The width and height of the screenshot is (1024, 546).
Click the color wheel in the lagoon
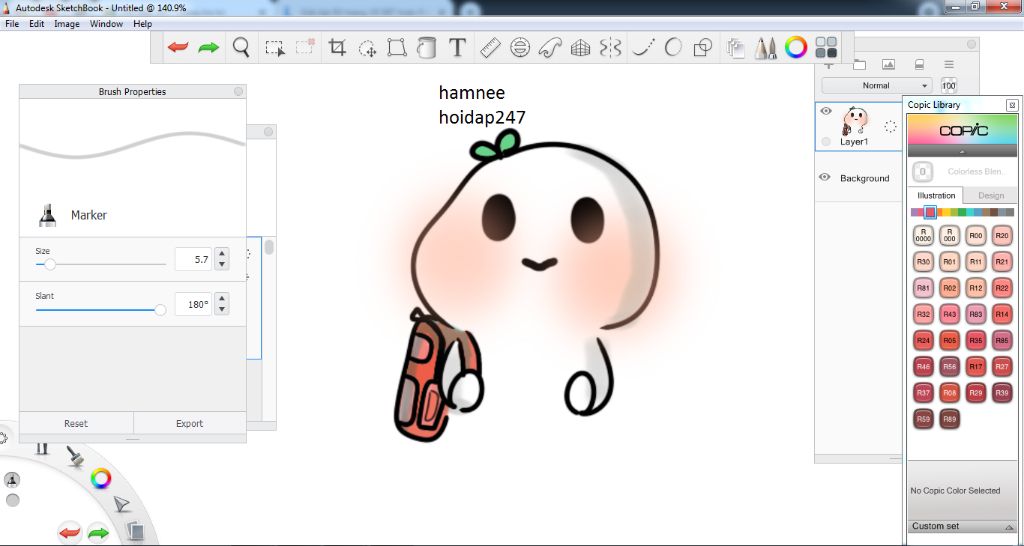point(101,479)
